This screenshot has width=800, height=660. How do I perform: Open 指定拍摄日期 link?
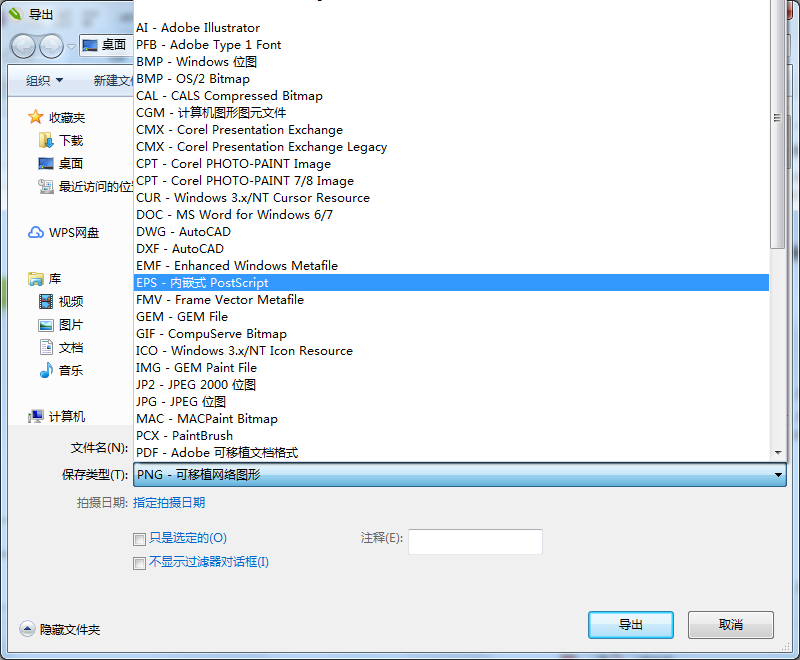click(x=169, y=503)
